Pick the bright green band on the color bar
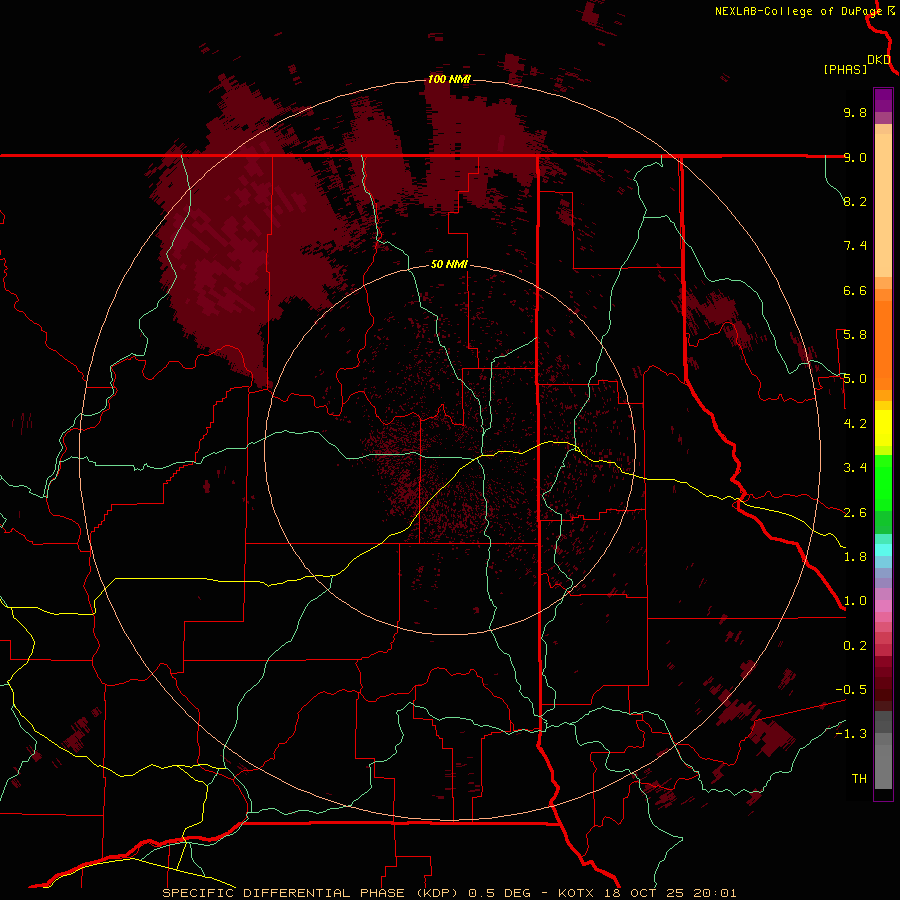This screenshot has height=900, width=900. [883, 482]
